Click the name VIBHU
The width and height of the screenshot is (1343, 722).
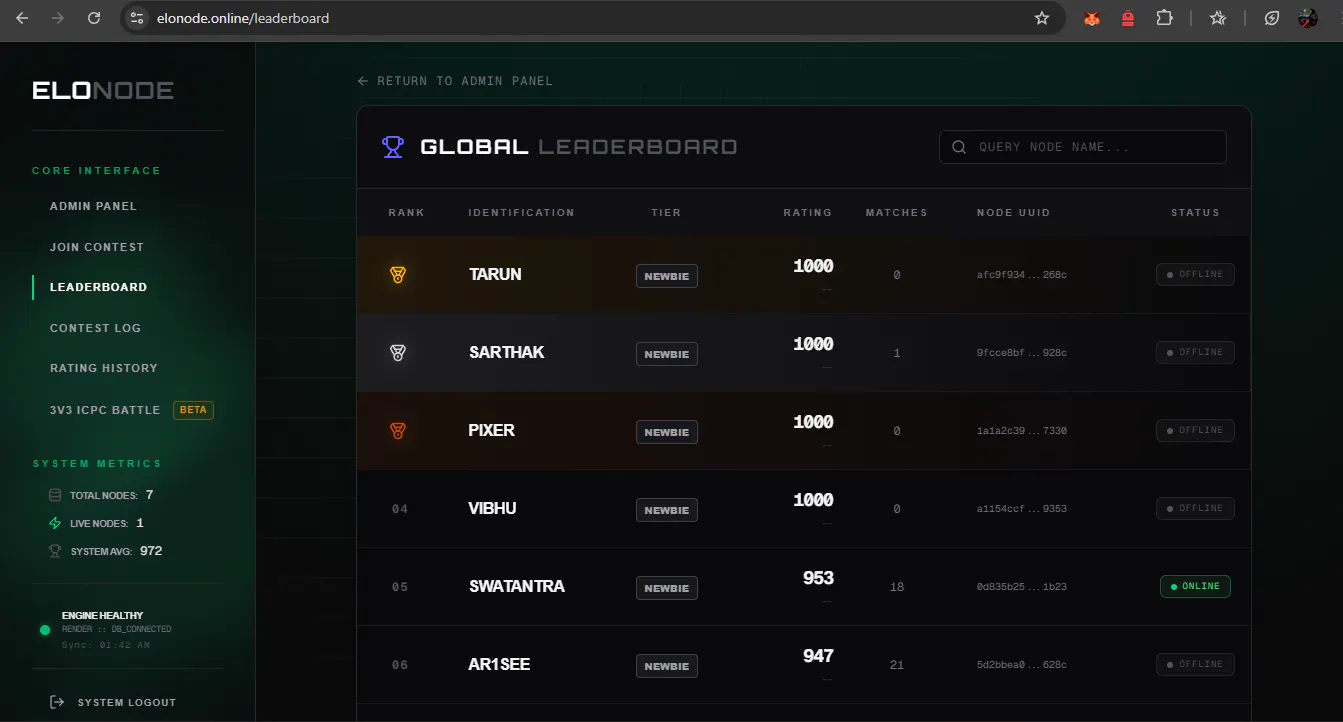click(493, 508)
